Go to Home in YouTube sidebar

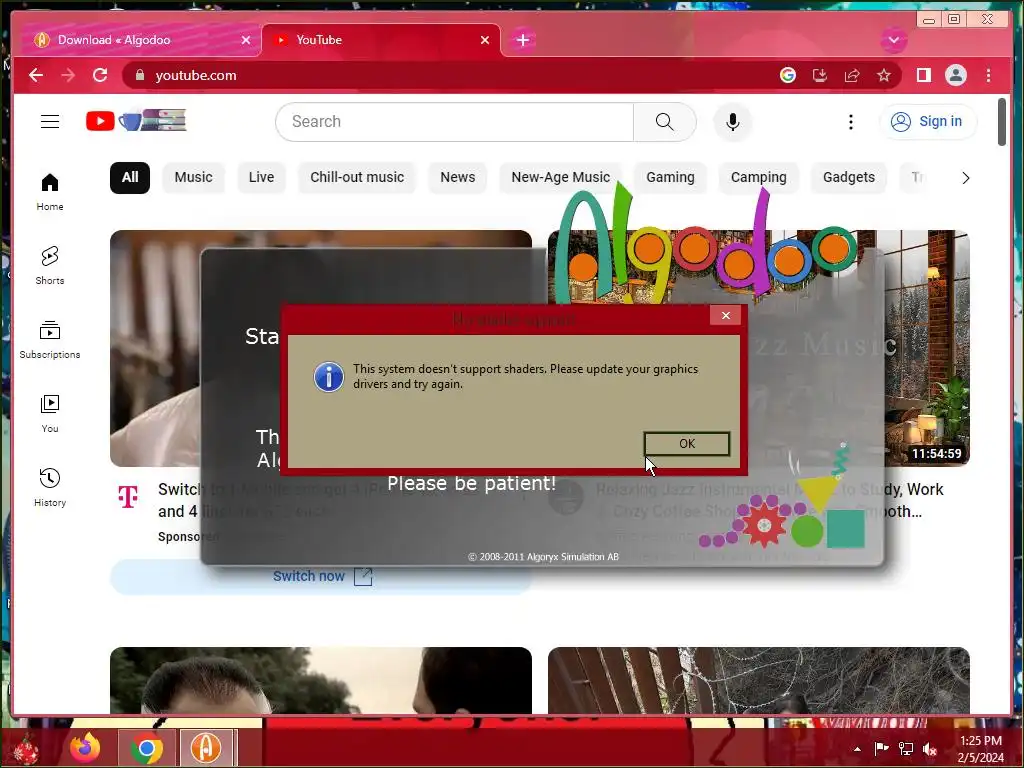(50, 192)
